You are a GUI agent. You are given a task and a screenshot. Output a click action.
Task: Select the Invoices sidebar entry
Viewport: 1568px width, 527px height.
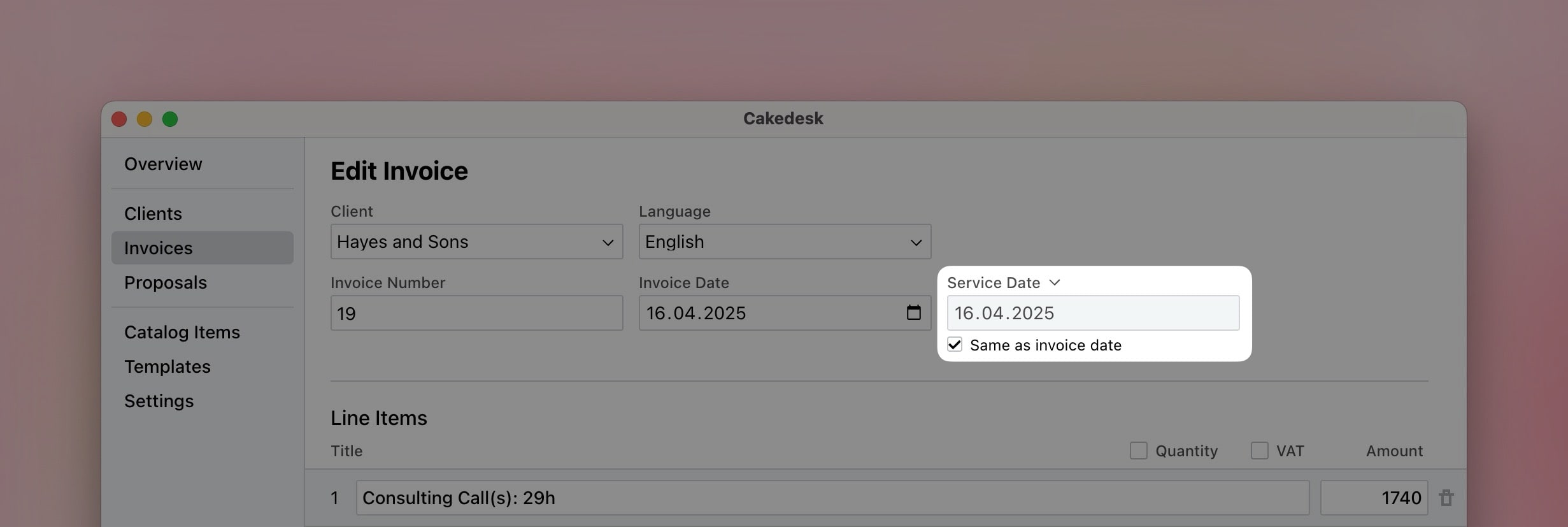click(x=159, y=248)
